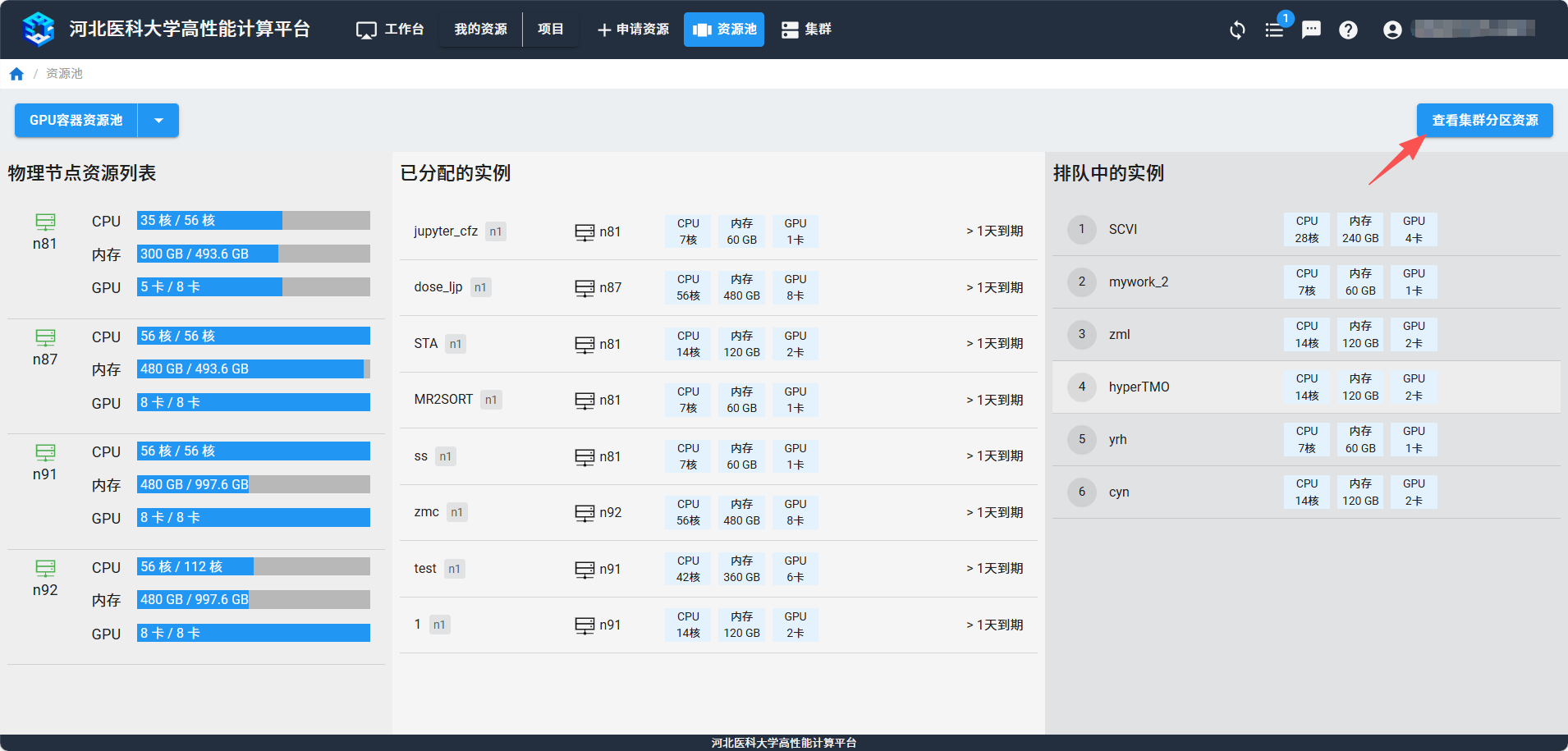Click the 申请资源 menu item
The height and width of the screenshot is (751, 1568).
point(633,30)
